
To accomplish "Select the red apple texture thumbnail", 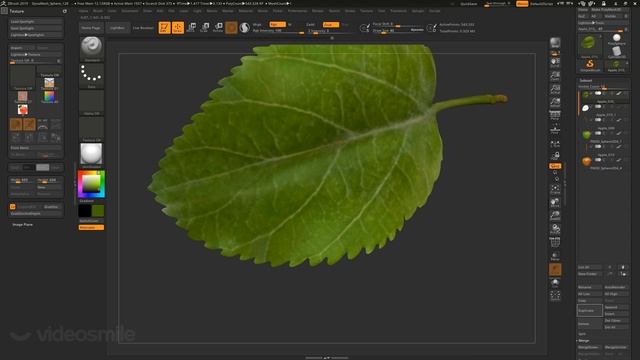I will click(23, 109).
